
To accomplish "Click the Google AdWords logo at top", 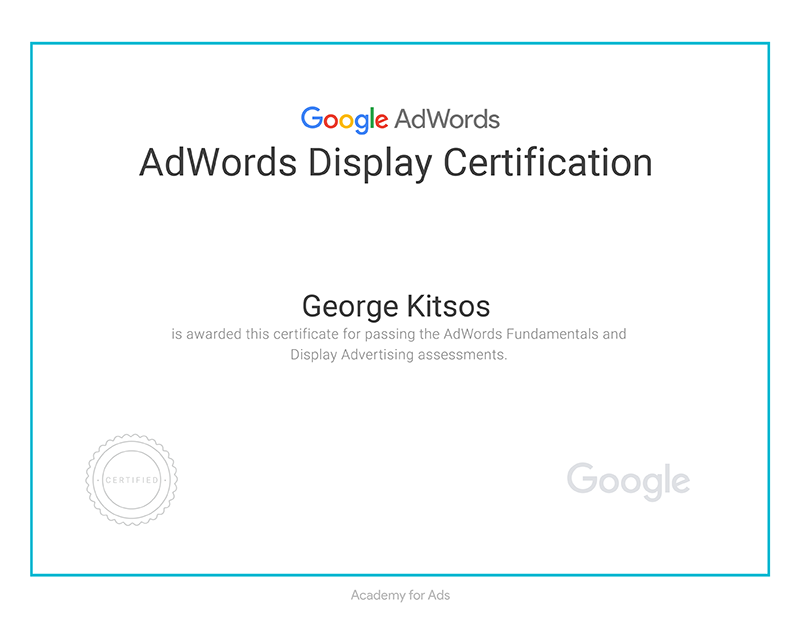I will click(400, 120).
